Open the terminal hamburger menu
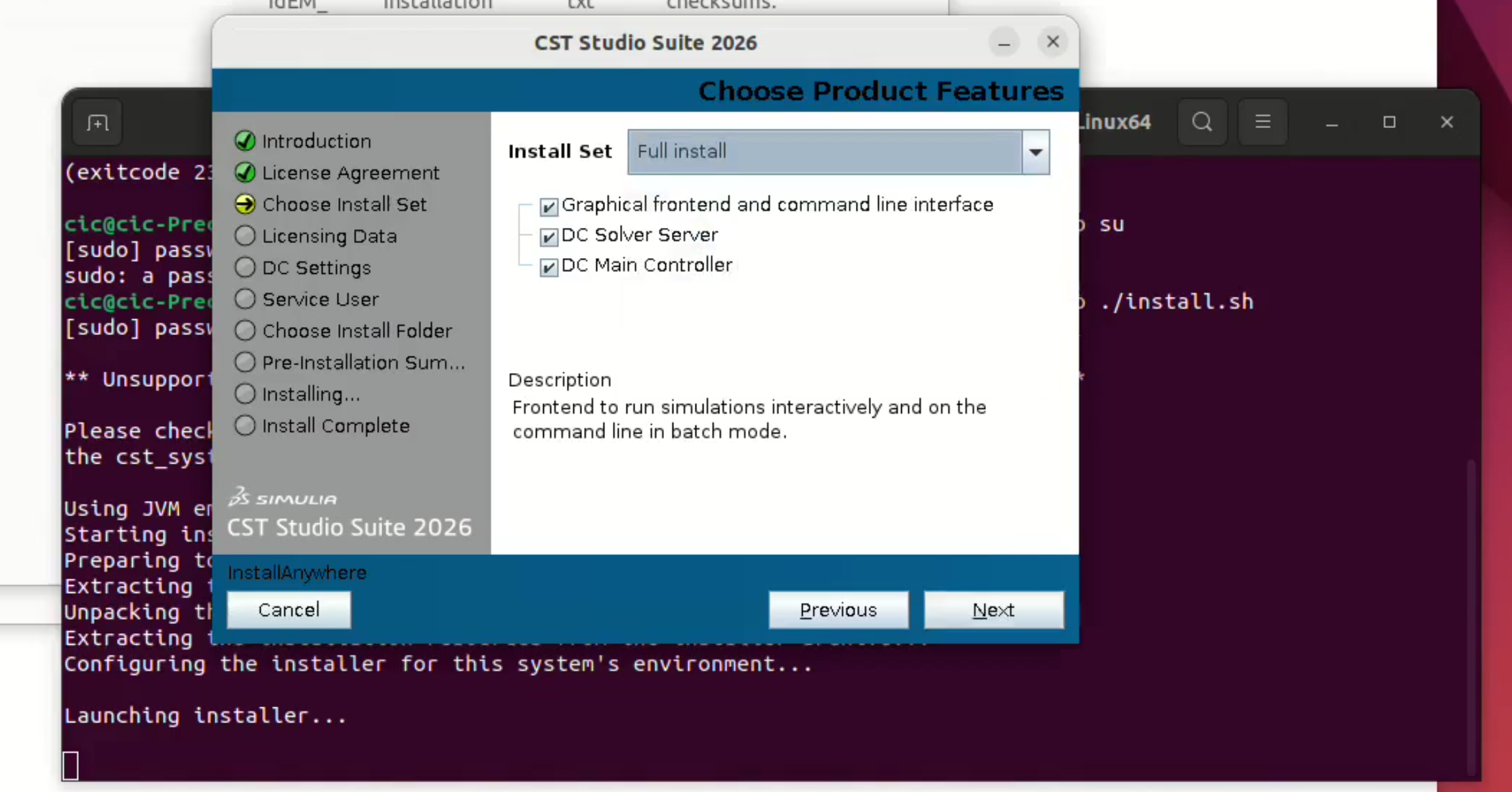The image size is (1512, 792). (1262, 122)
